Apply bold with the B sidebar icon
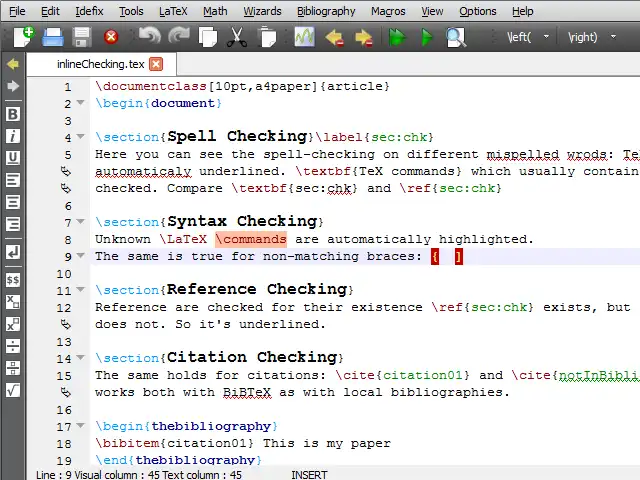 click(13, 114)
